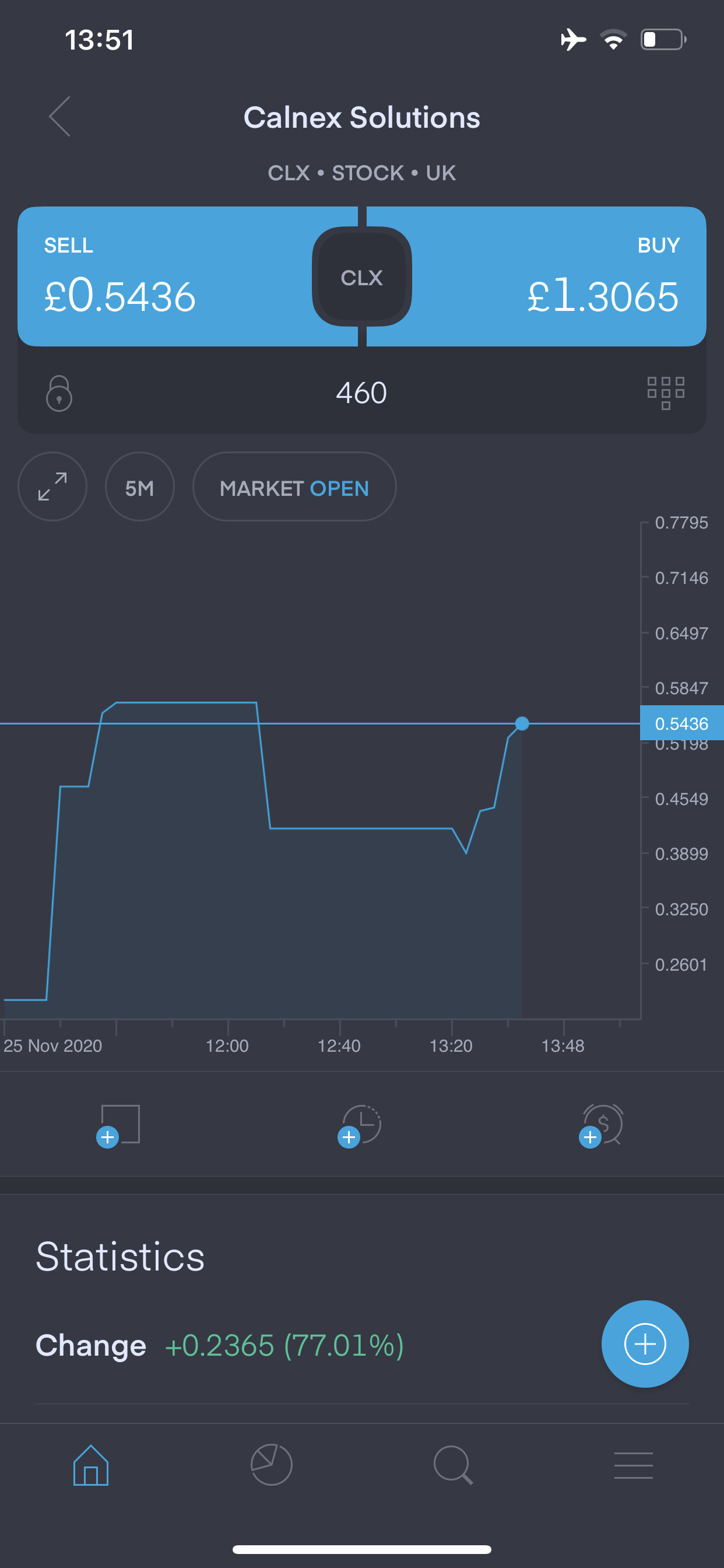Tap the blue floating plus button

645,1344
